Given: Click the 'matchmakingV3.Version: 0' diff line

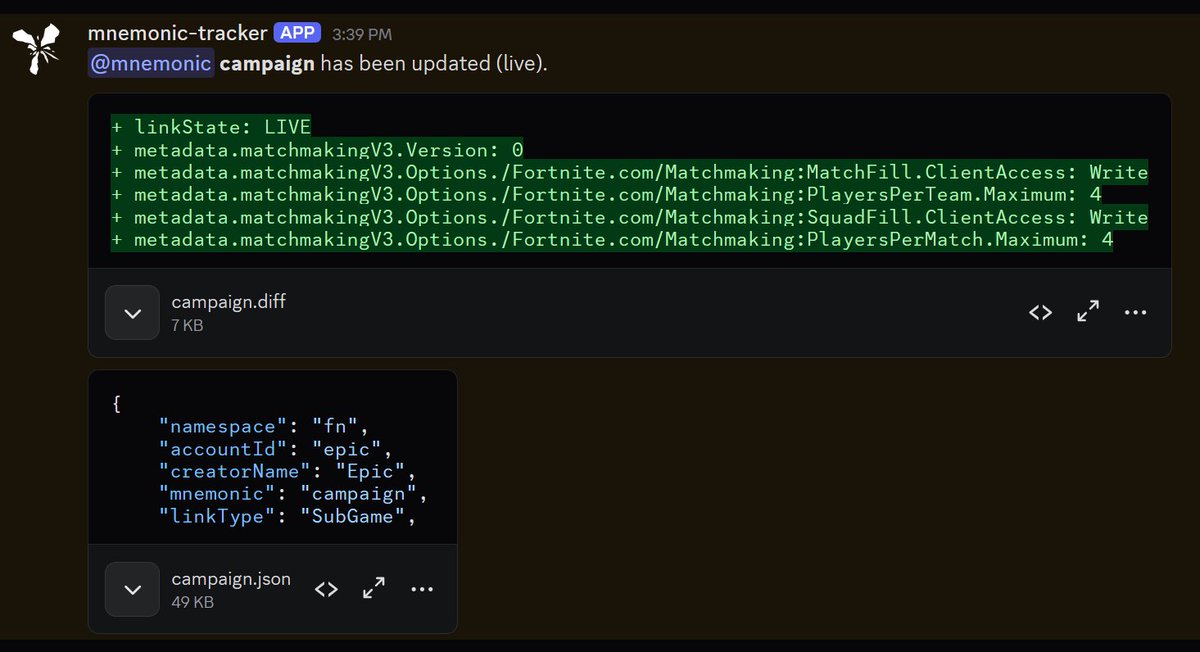Looking at the screenshot, I should 317,150.
